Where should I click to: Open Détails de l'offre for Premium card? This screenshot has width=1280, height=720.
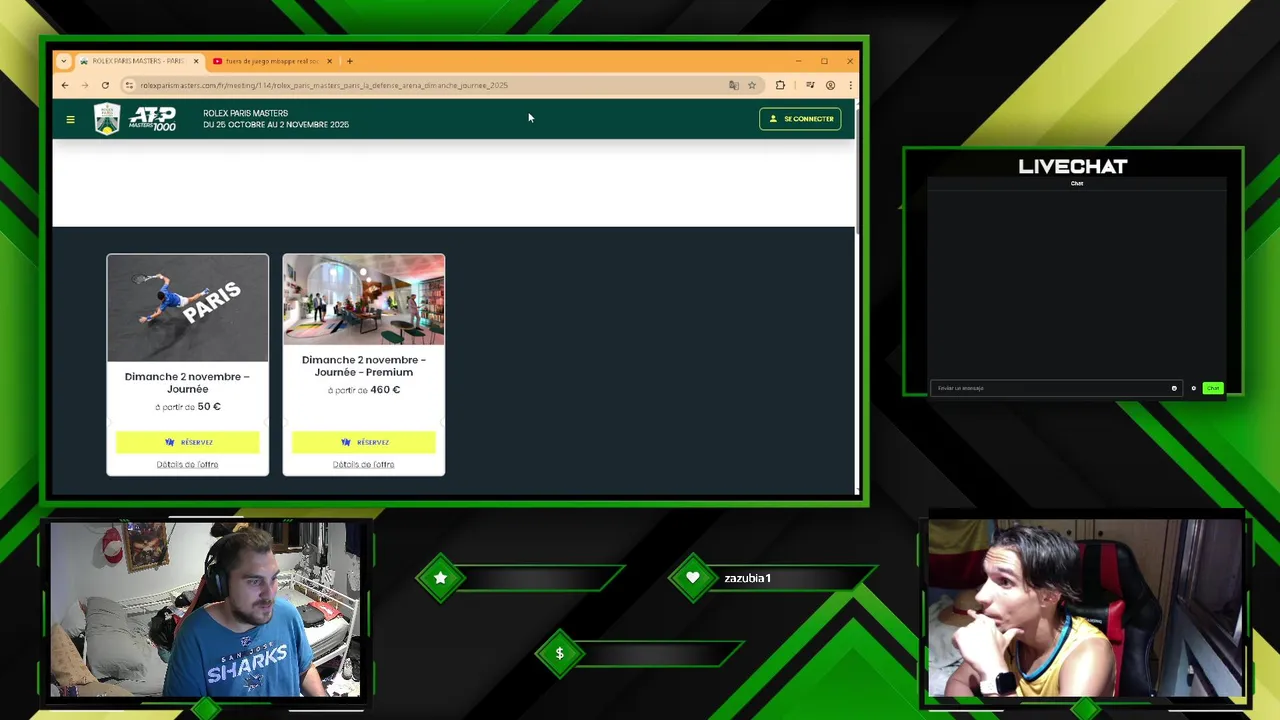pyautogui.click(x=363, y=464)
